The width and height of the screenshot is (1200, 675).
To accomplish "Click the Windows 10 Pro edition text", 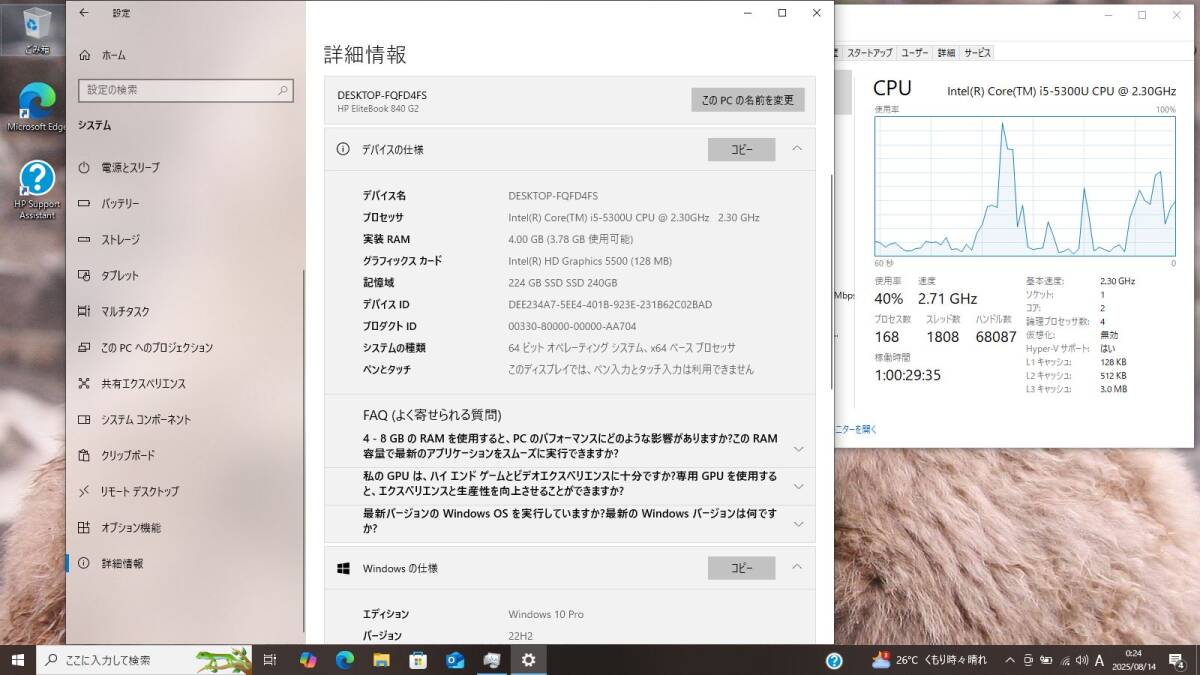I will [x=546, y=614].
